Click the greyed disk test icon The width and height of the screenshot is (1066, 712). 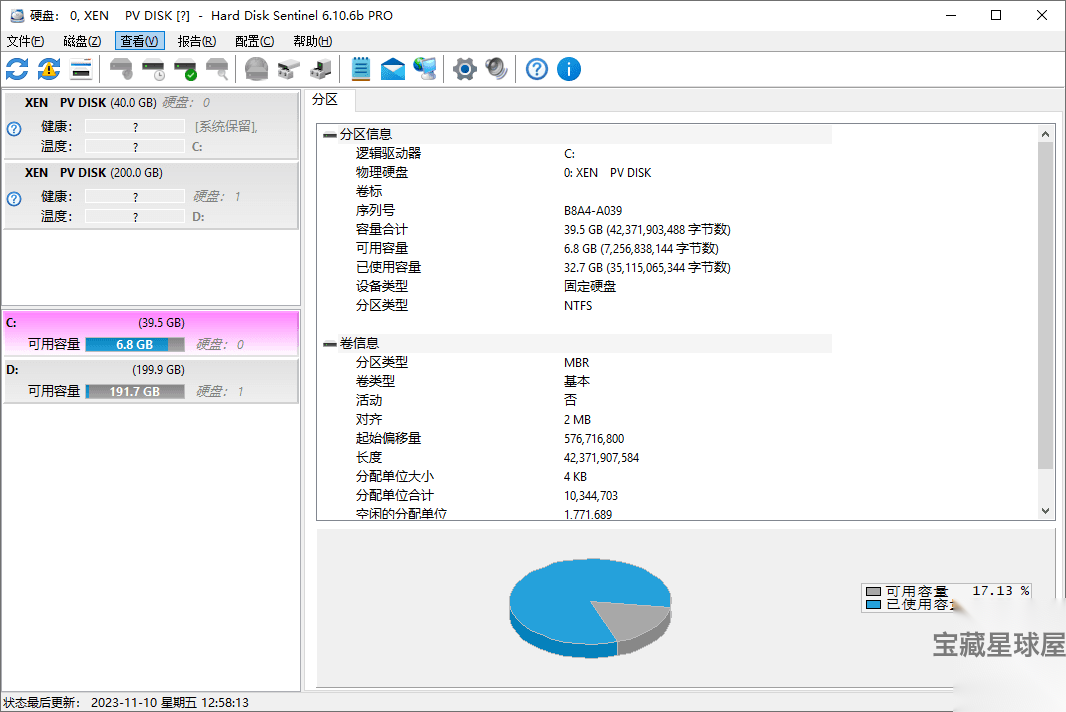click(121, 69)
